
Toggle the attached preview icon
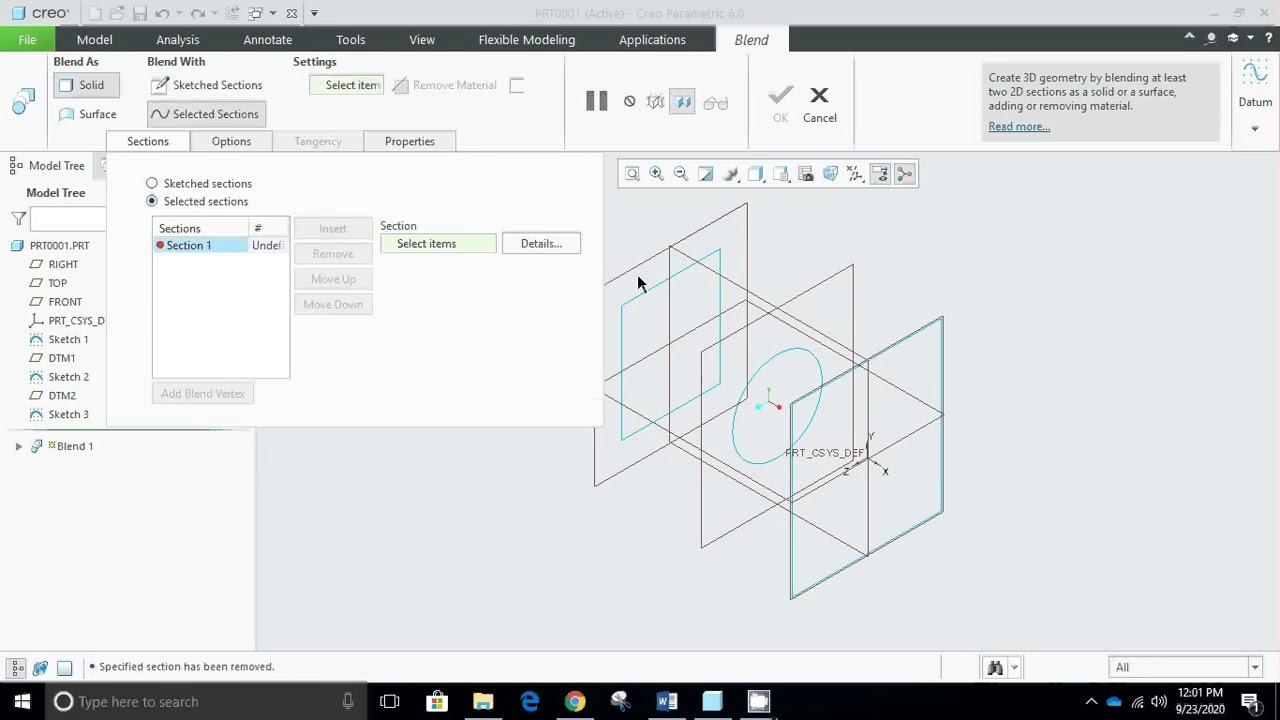683,102
